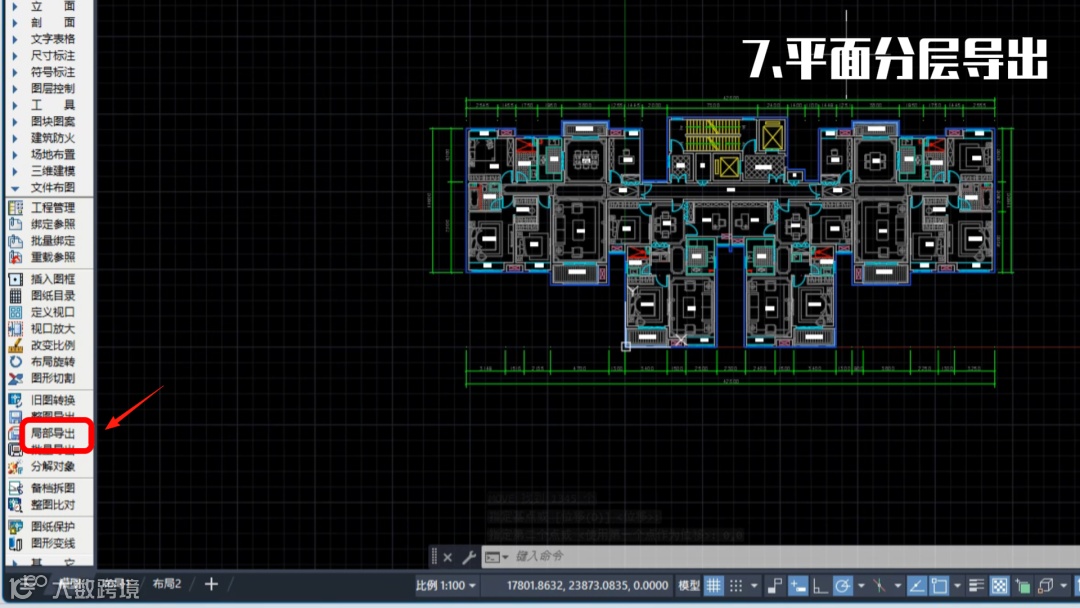Open isometric drafting dropdown arrow
Screen dimensions: 1080x608
(x=897, y=586)
